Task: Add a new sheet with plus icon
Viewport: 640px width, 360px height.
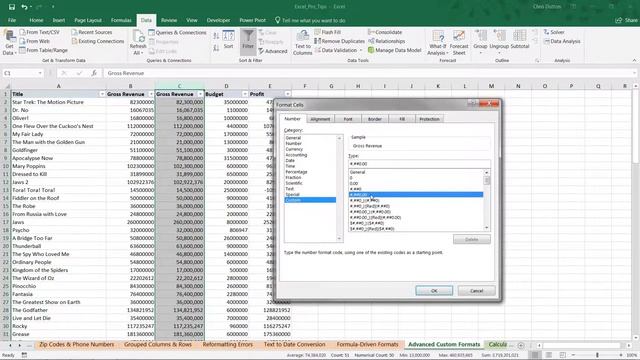Action: point(521,345)
